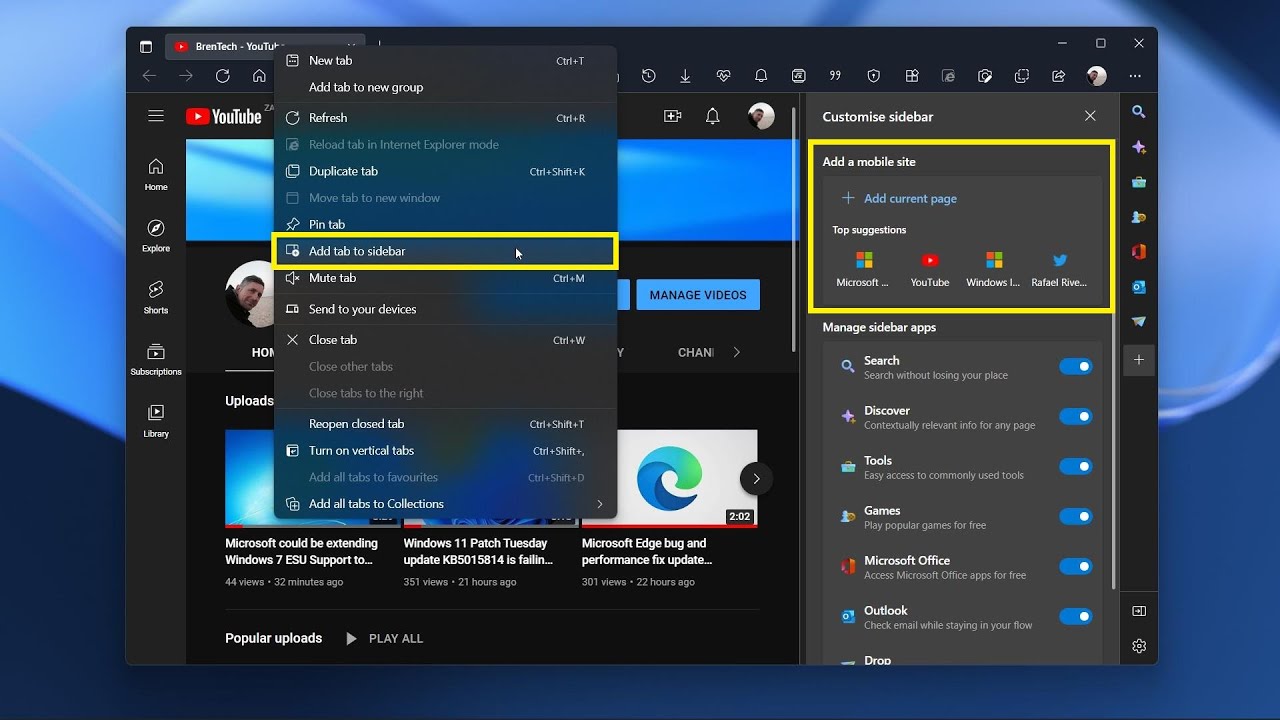Click PLAY ALL next to Popular uploads
Image resolution: width=1280 pixels, height=720 pixels.
384,638
